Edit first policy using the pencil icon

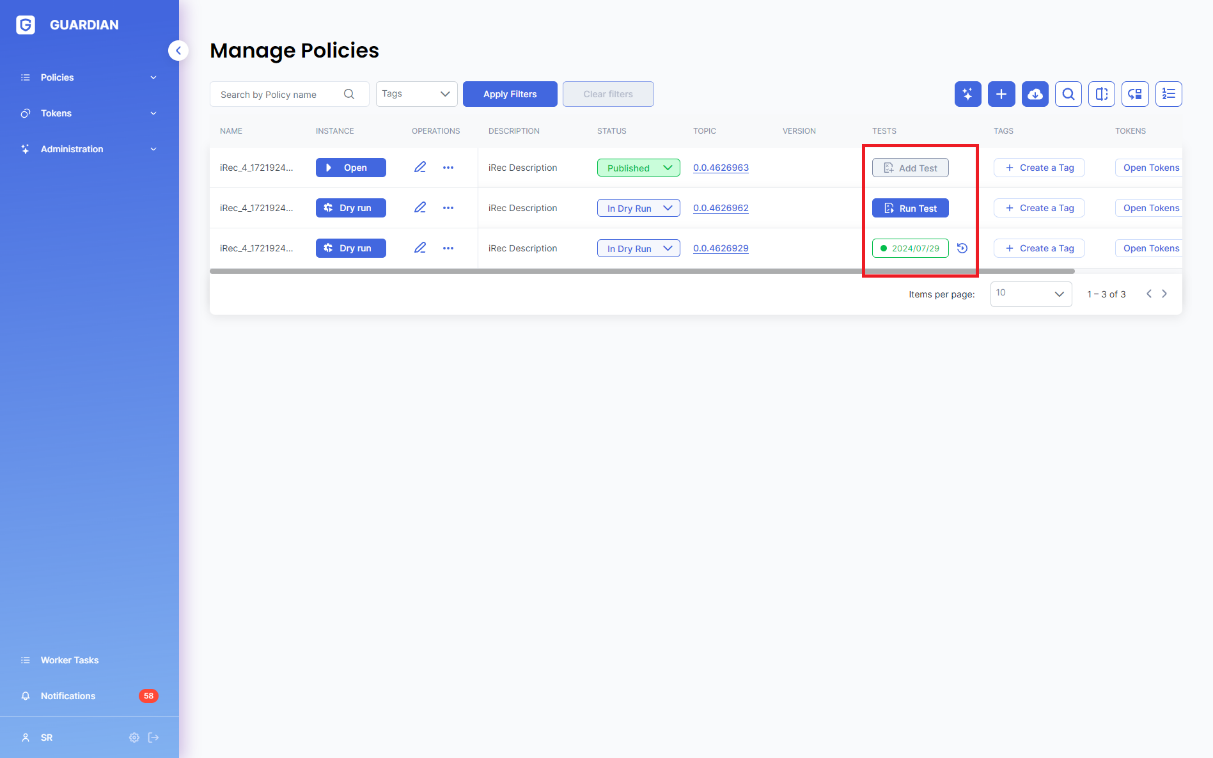point(420,168)
